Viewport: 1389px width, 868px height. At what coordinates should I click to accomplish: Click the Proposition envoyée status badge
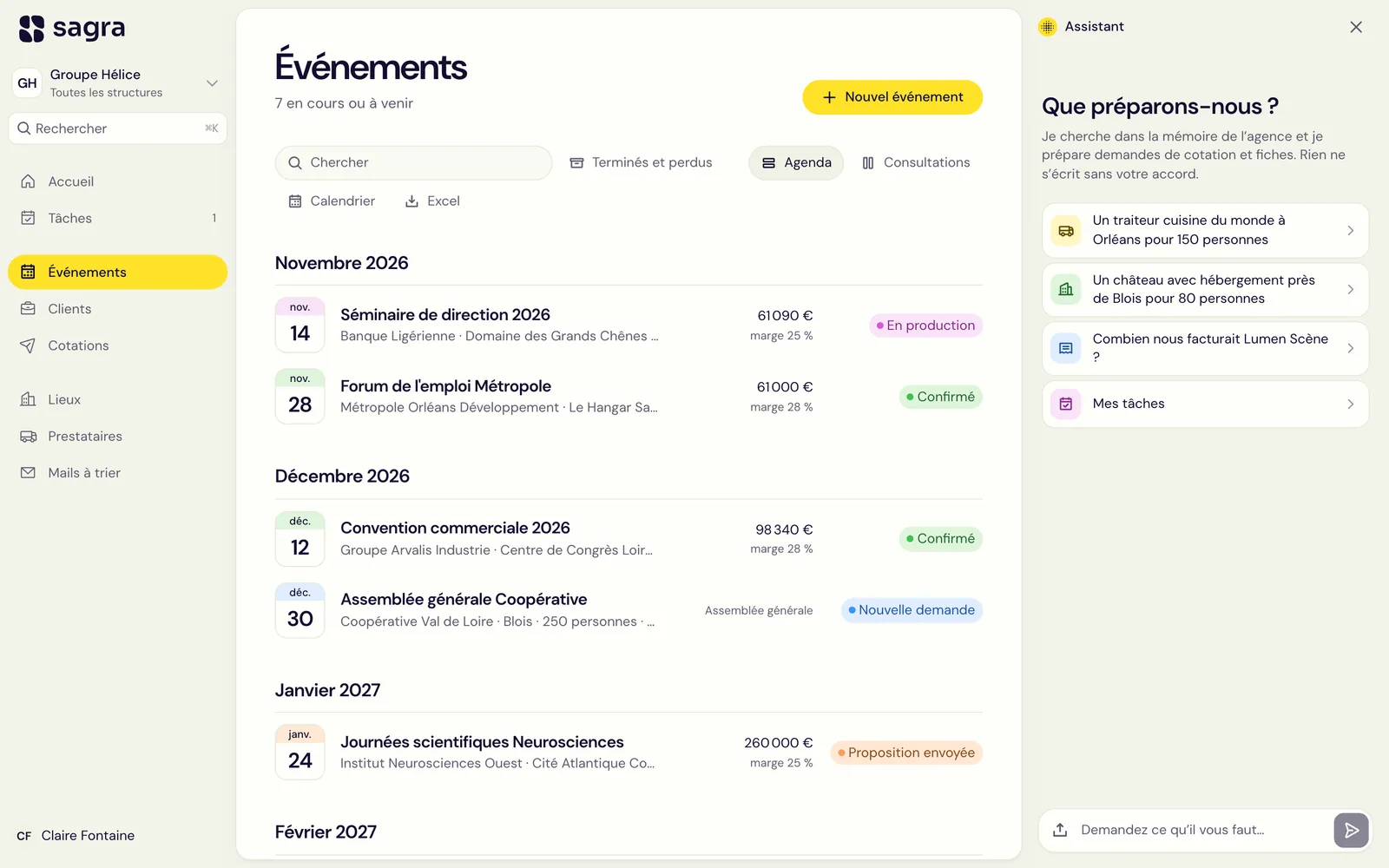[906, 753]
